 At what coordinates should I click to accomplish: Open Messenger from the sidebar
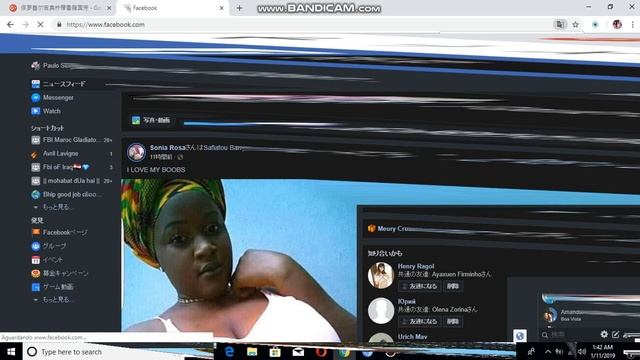pos(58,98)
